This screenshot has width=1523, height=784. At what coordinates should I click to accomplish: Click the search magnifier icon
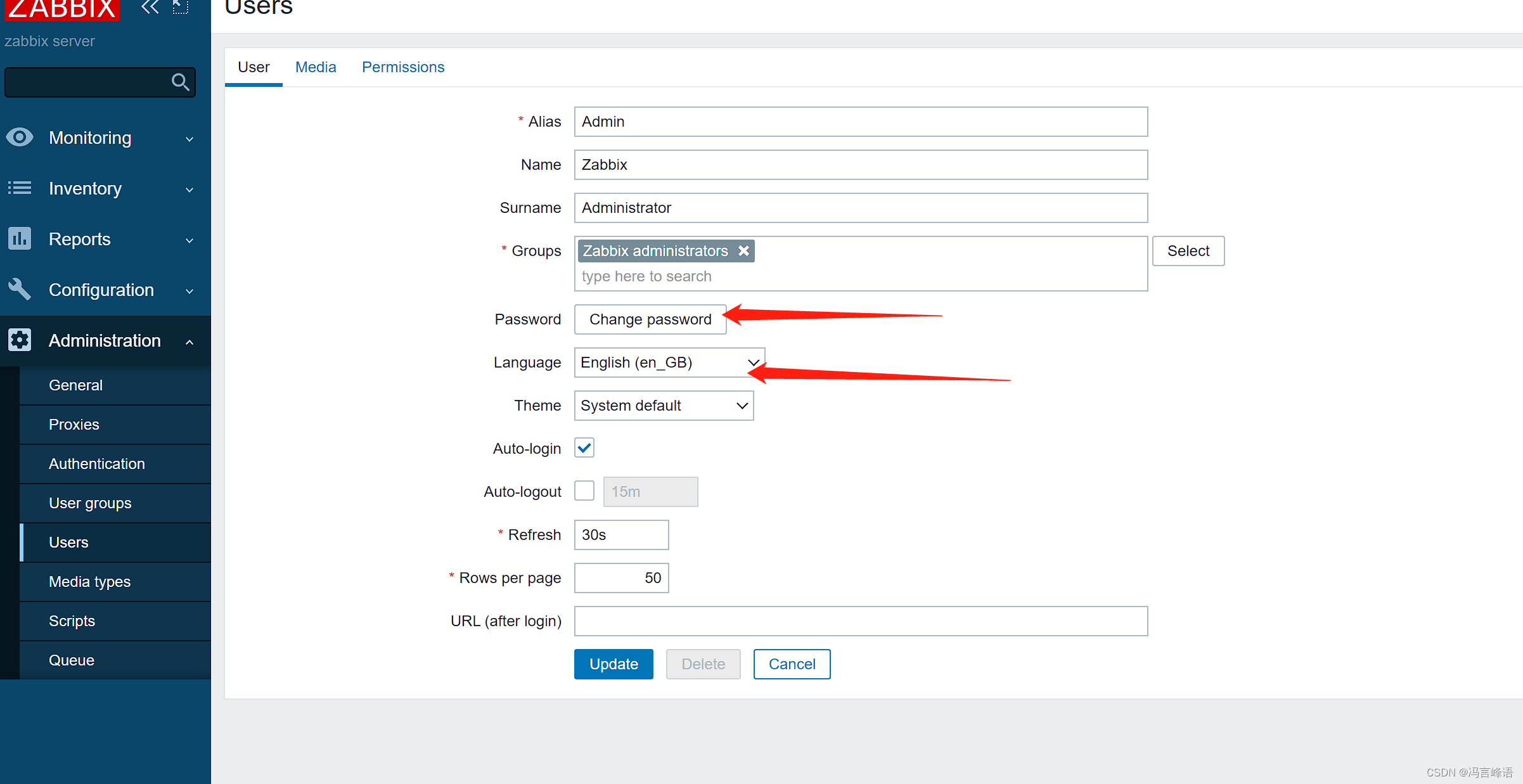[x=180, y=82]
